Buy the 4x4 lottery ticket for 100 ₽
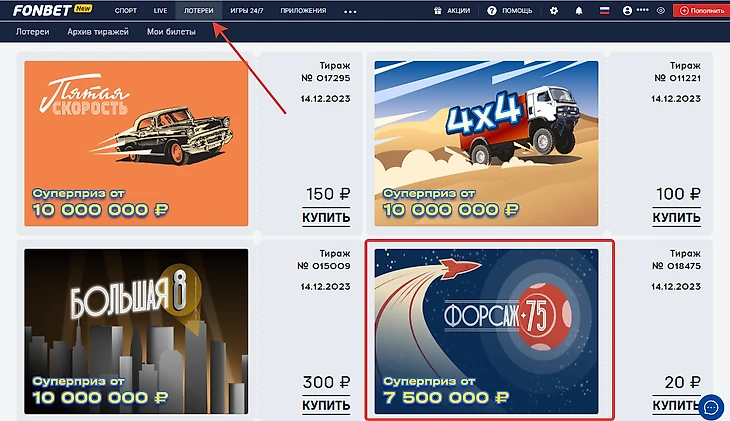 pyautogui.click(x=676, y=217)
